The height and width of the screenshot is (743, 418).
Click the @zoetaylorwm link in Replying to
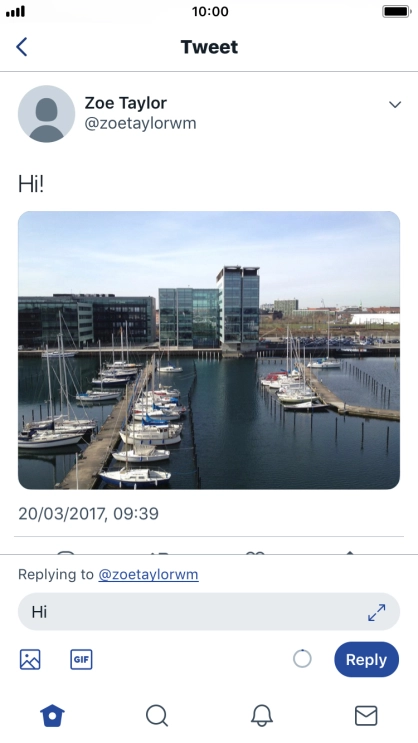148,574
